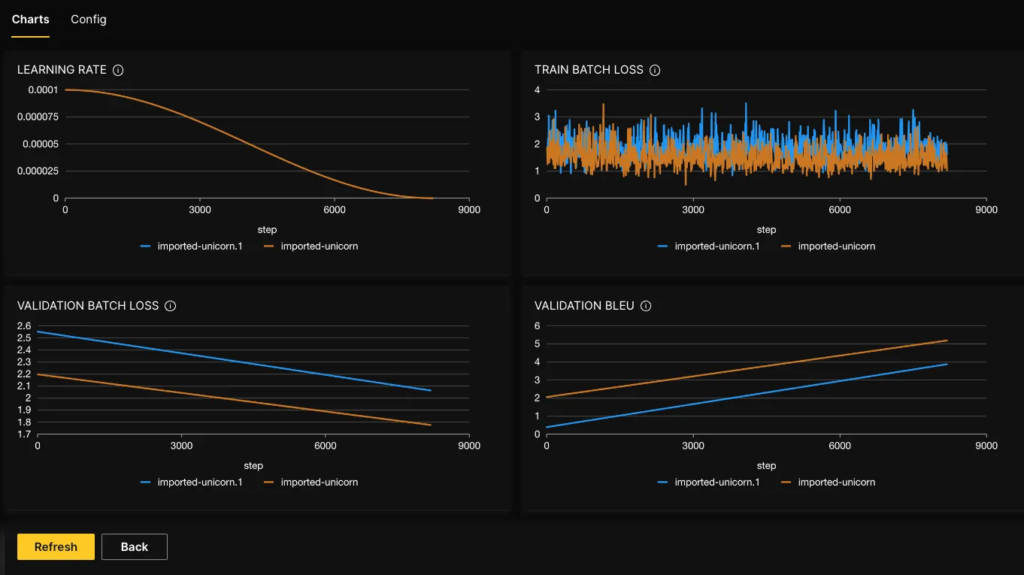1024x575 pixels.
Task: Hide imported-unicorn.1 in Validation Batch Loss legend
Action: [199, 482]
